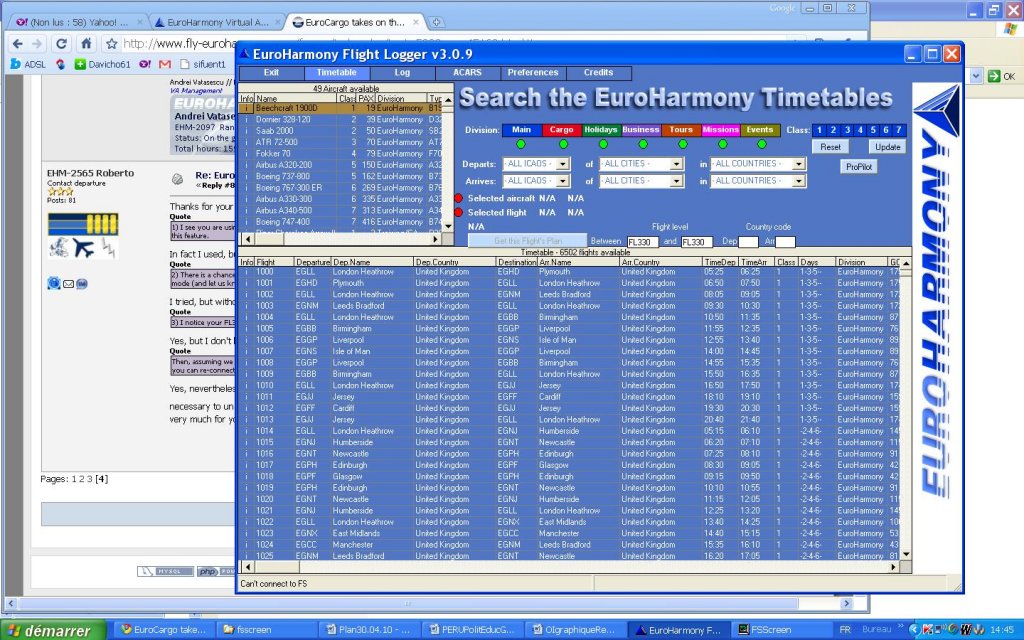
Task: Toggle the green indicator under Cargo division
Action: tap(561, 145)
